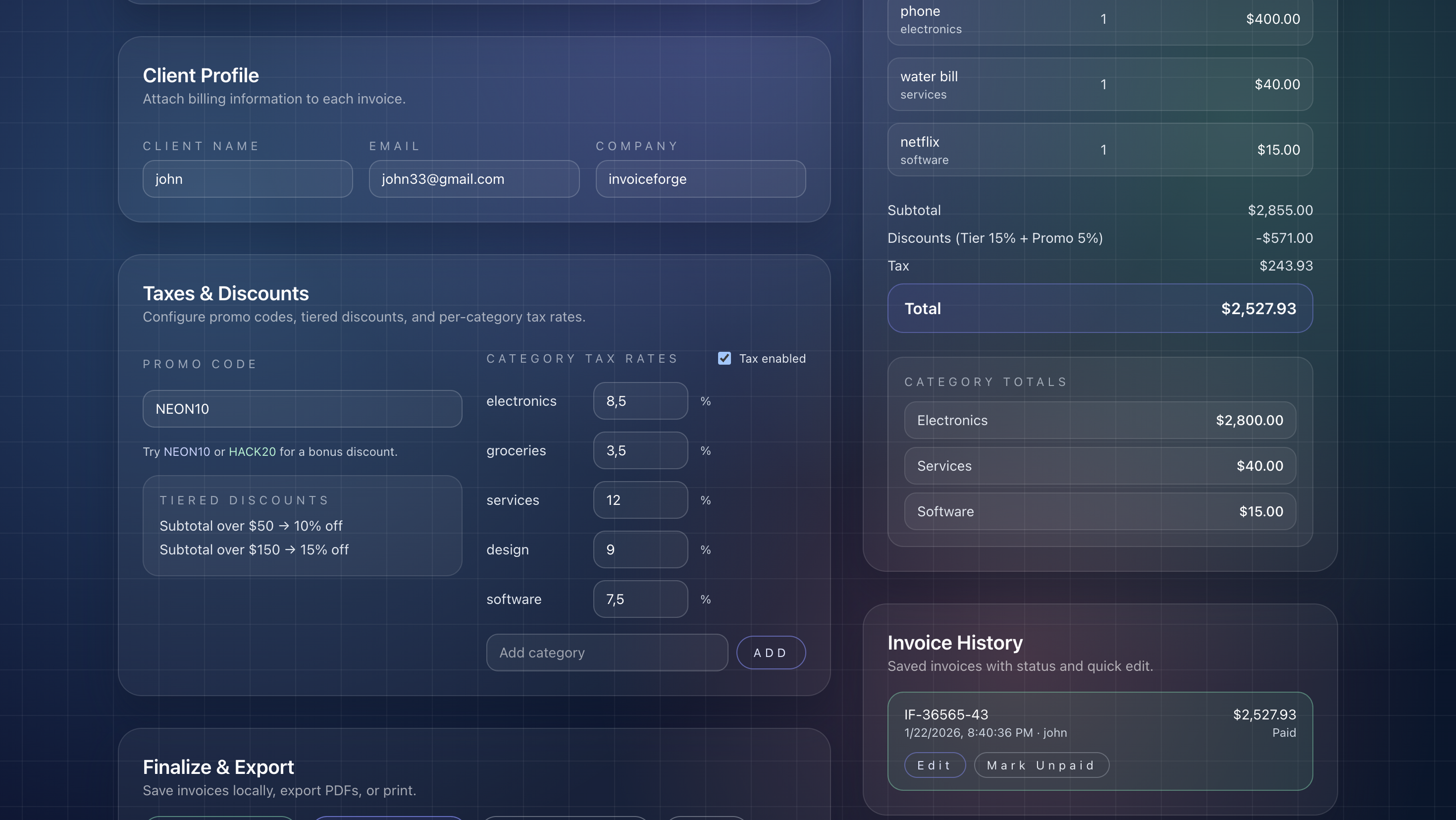Select the water bill line item row

click(1099, 84)
